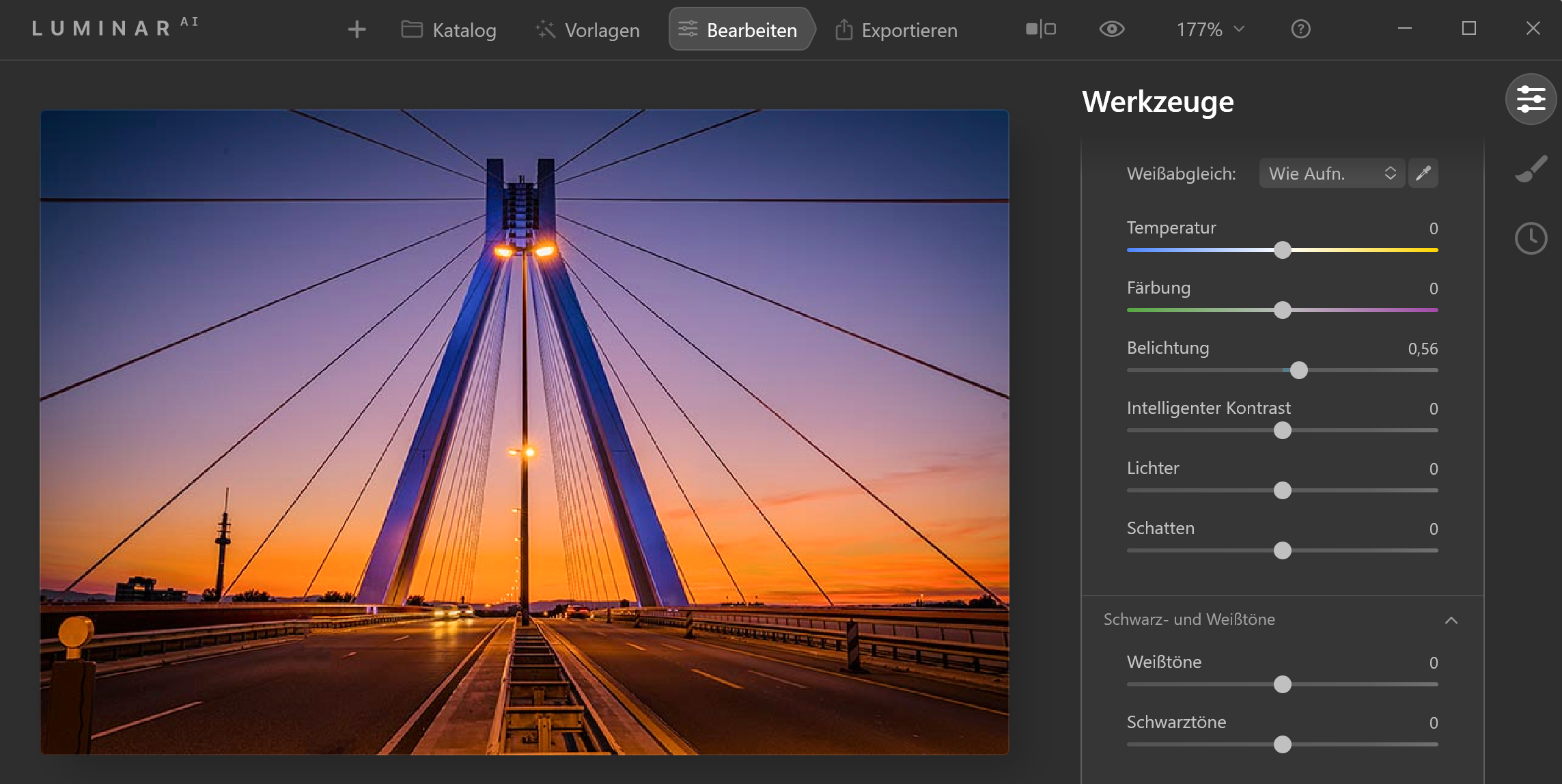
Task: Toggle the eye preview of original
Action: [x=1112, y=29]
